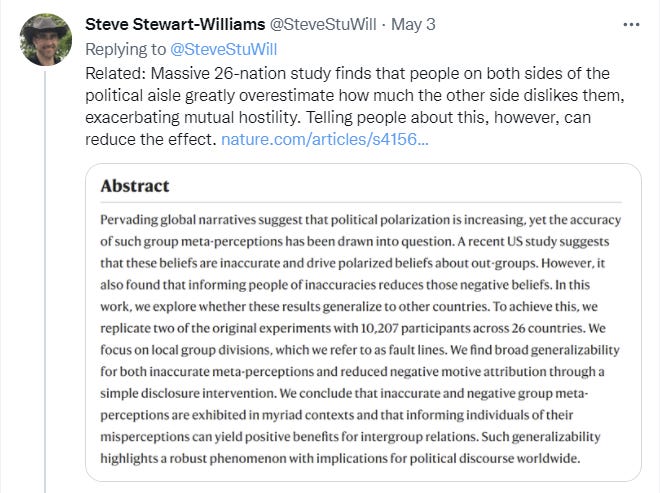Open the three-dot more options menu
The image size is (660, 493).
click(631, 24)
